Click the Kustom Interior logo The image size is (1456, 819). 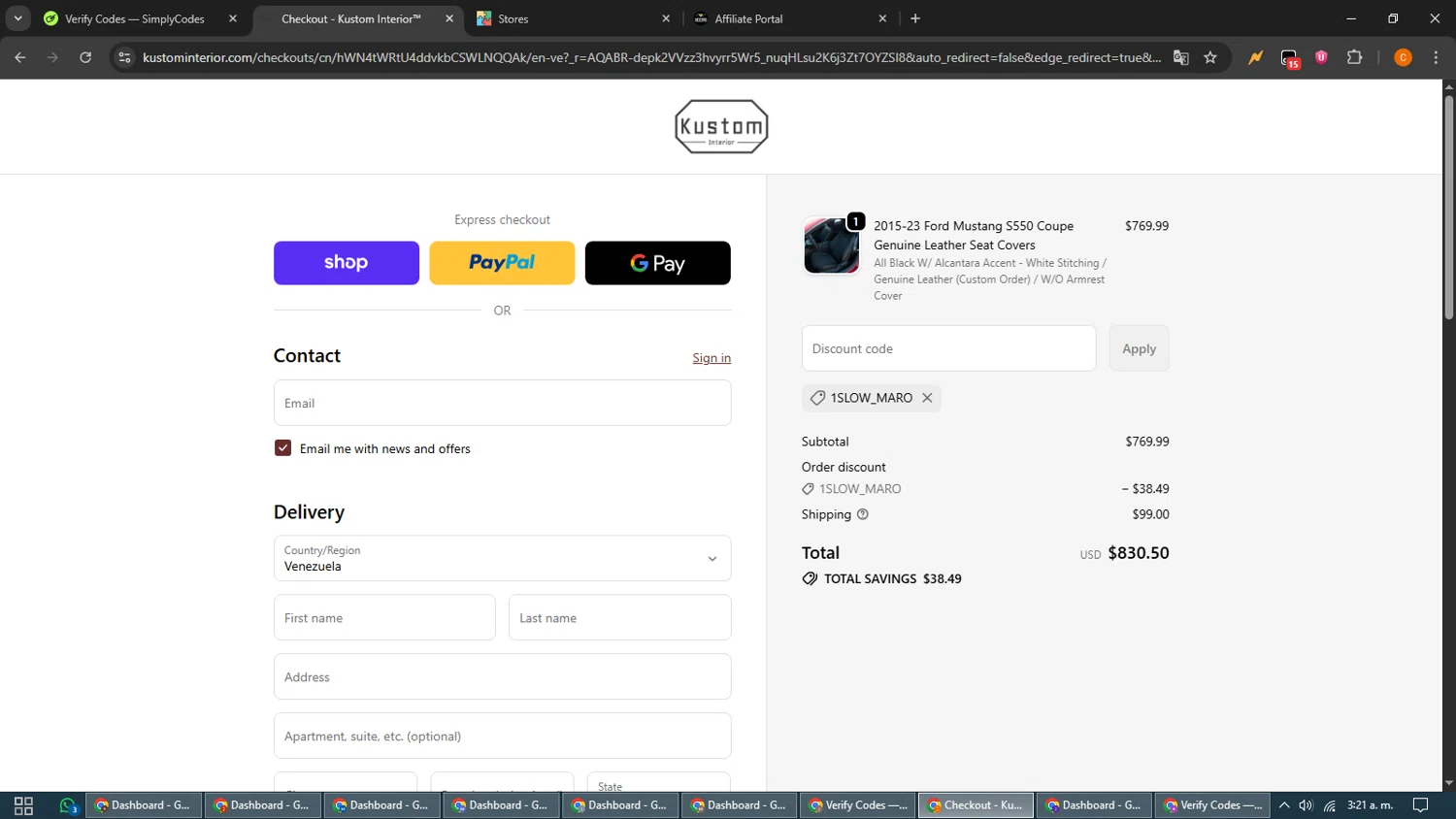coord(721,126)
